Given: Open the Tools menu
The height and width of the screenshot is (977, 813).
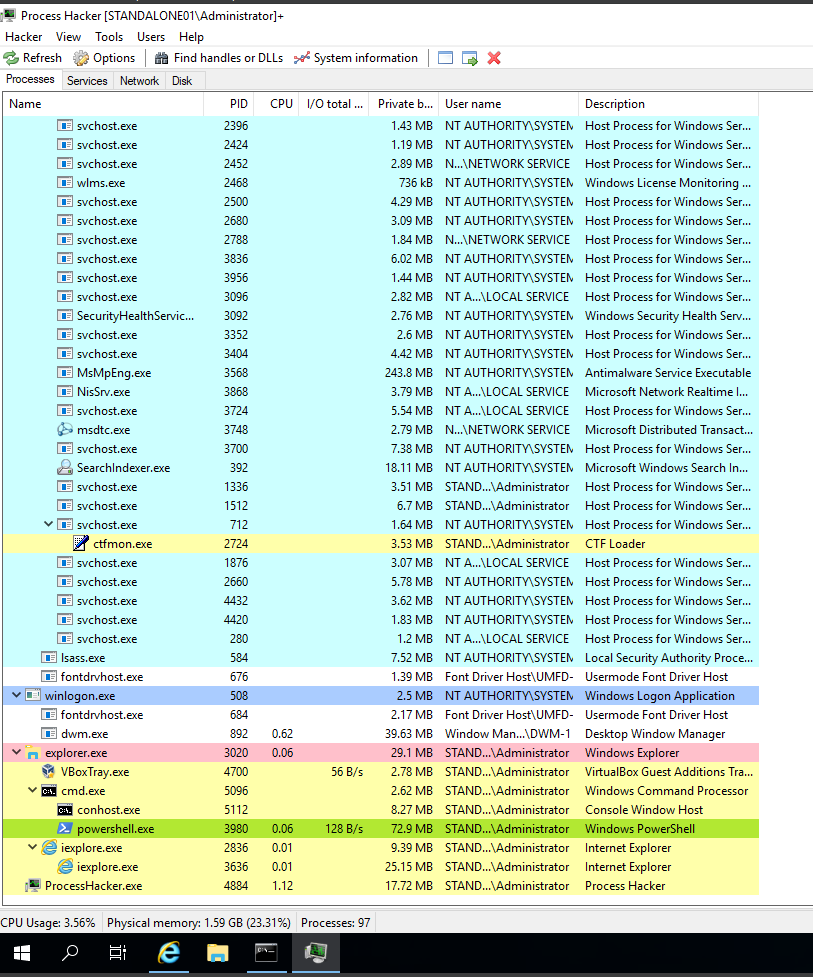Looking at the screenshot, I should [111, 36].
